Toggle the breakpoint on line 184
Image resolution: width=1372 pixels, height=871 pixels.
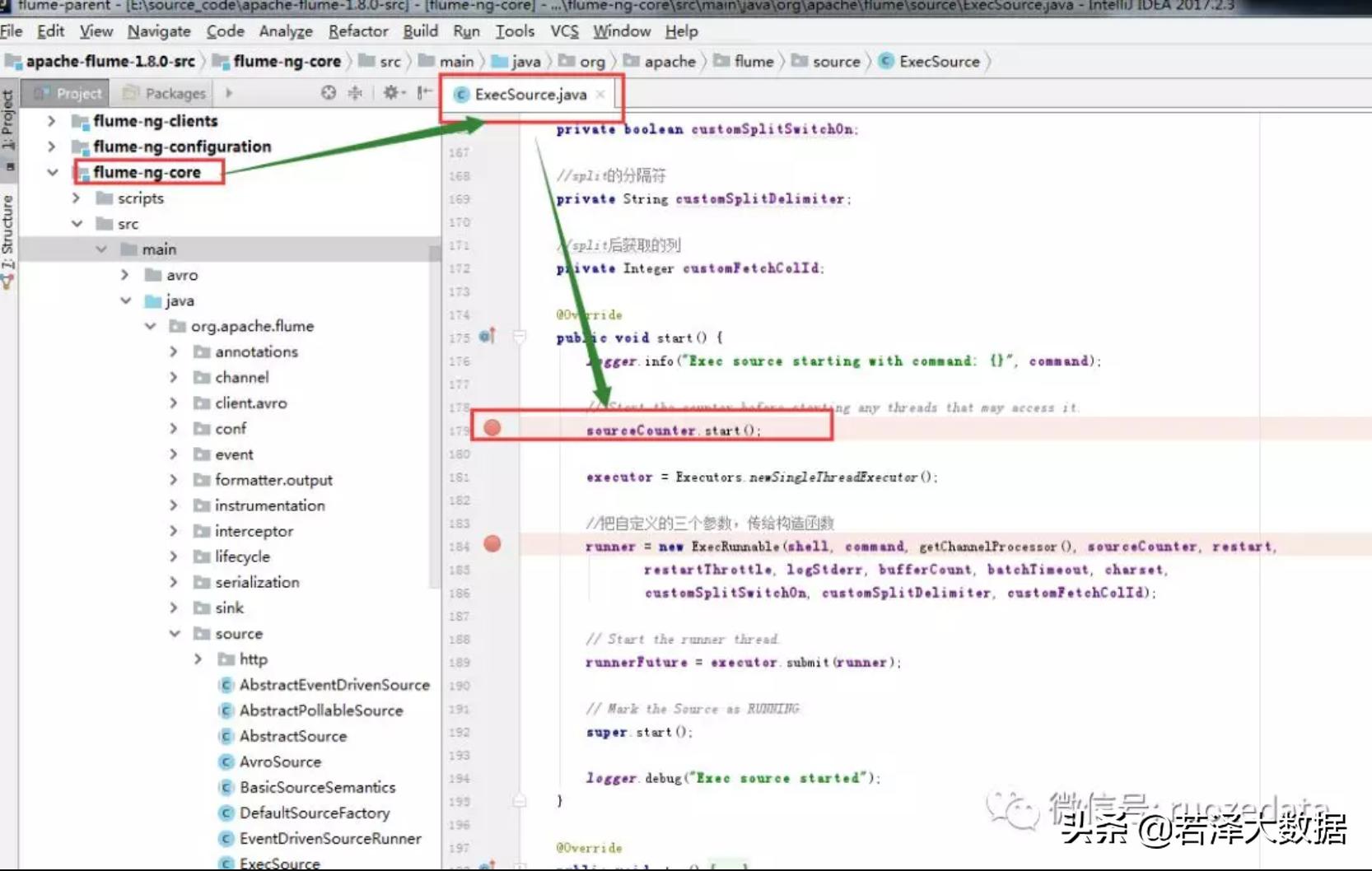(492, 544)
